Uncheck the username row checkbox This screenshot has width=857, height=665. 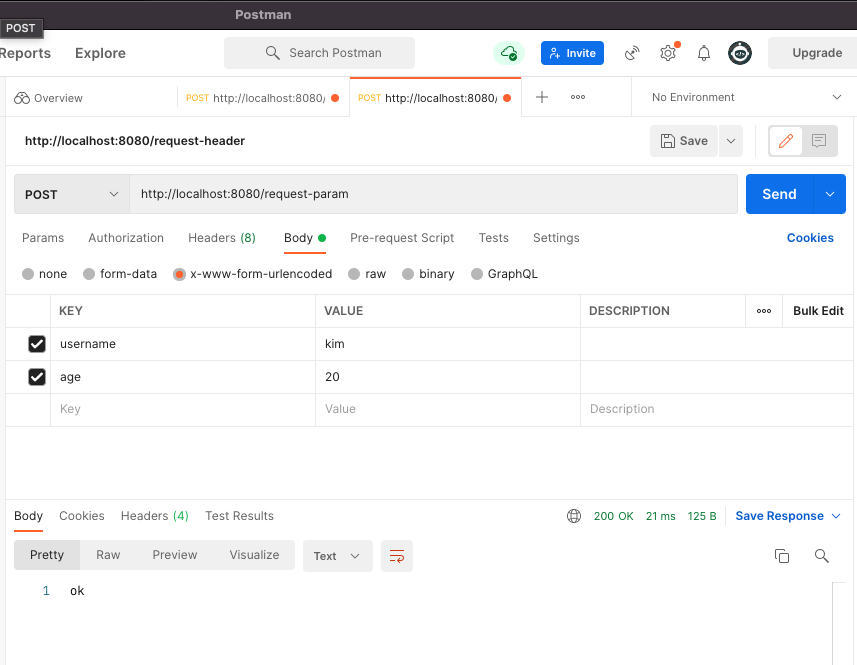click(37, 344)
